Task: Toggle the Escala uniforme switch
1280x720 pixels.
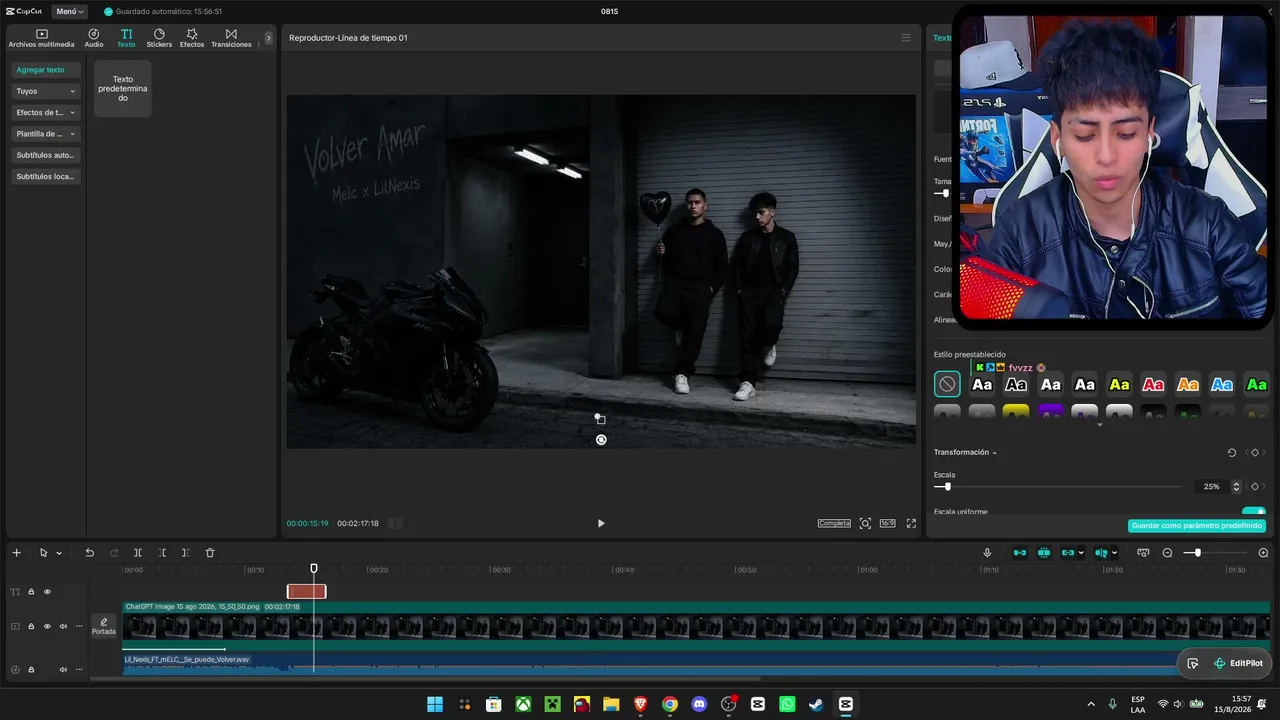Action: pos(1254,512)
